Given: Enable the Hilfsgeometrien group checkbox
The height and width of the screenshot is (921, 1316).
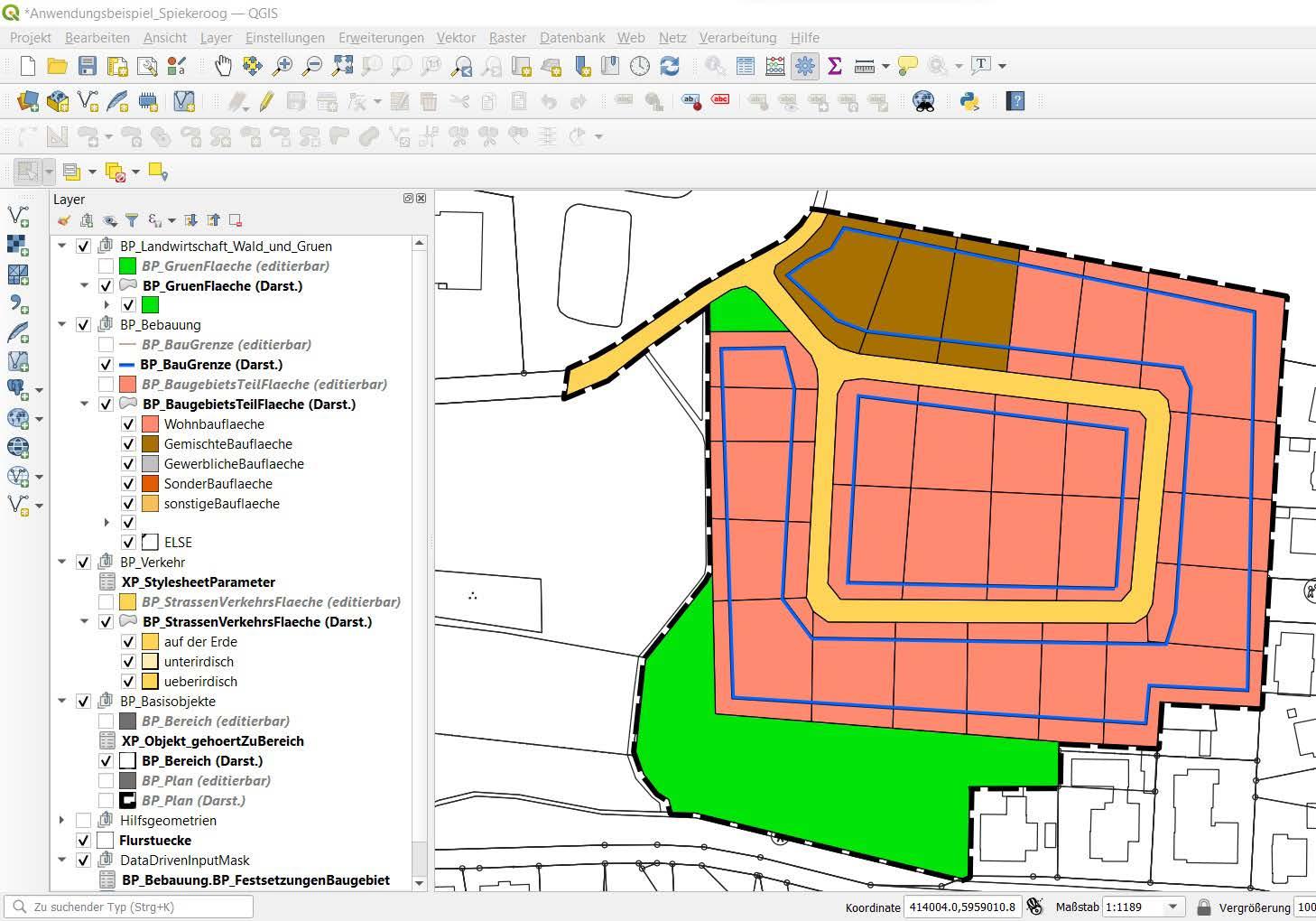Looking at the screenshot, I should [x=84, y=821].
